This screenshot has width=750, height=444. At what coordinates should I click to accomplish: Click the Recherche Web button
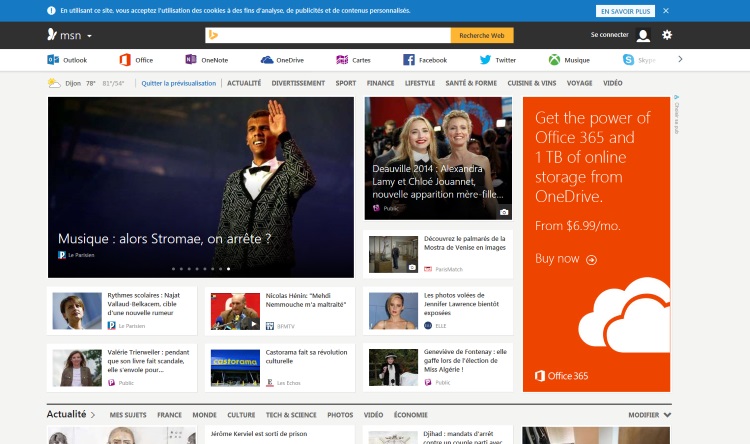[482, 35]
